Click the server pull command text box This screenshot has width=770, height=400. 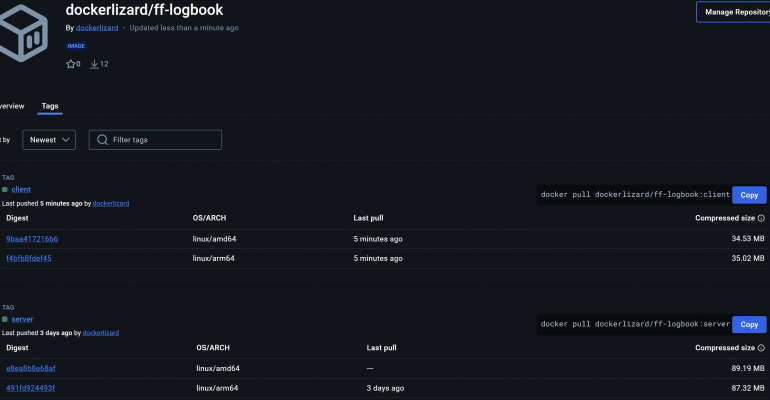coord(634,324)
